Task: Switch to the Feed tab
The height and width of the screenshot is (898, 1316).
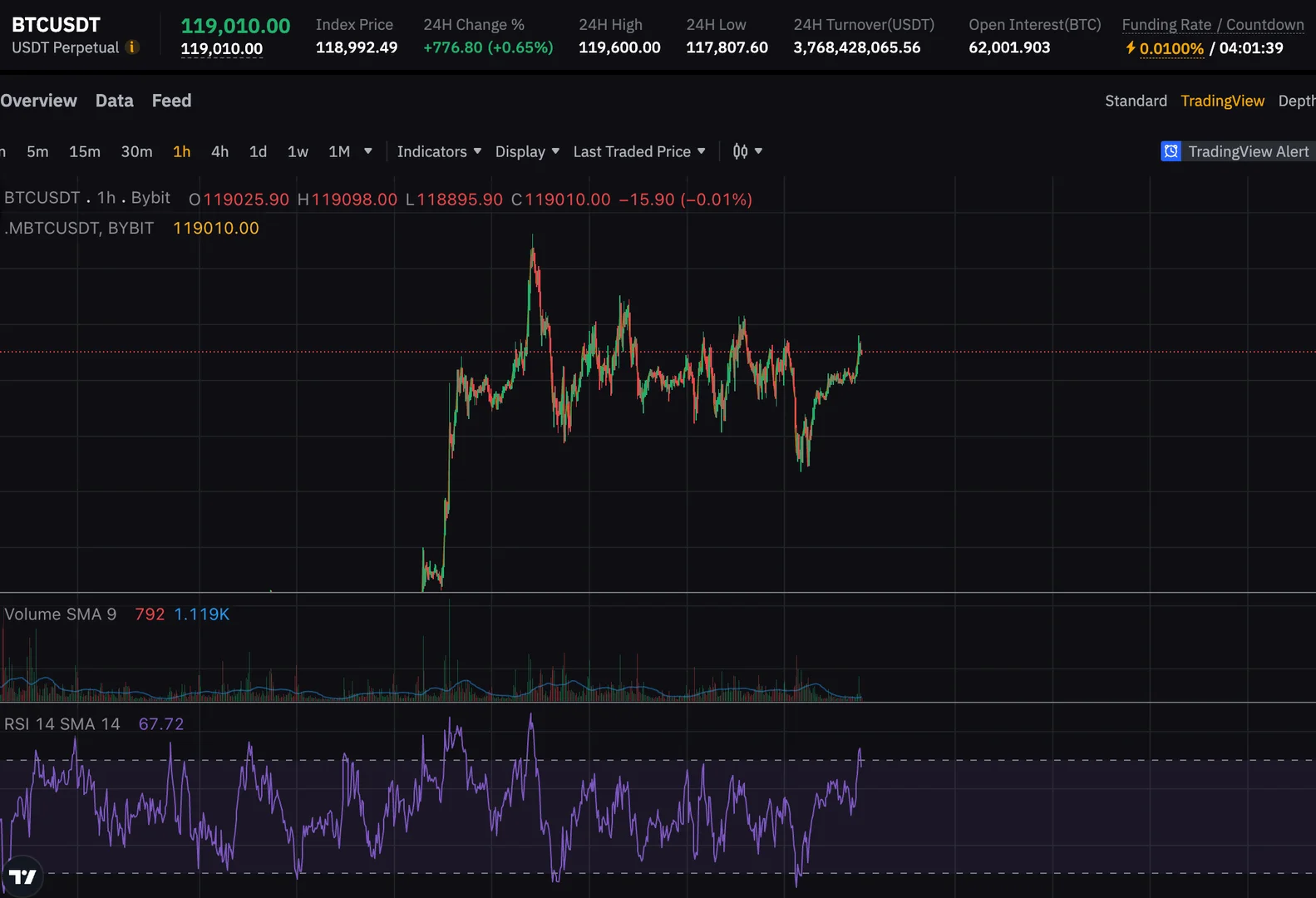Action: tap(171, 101)
